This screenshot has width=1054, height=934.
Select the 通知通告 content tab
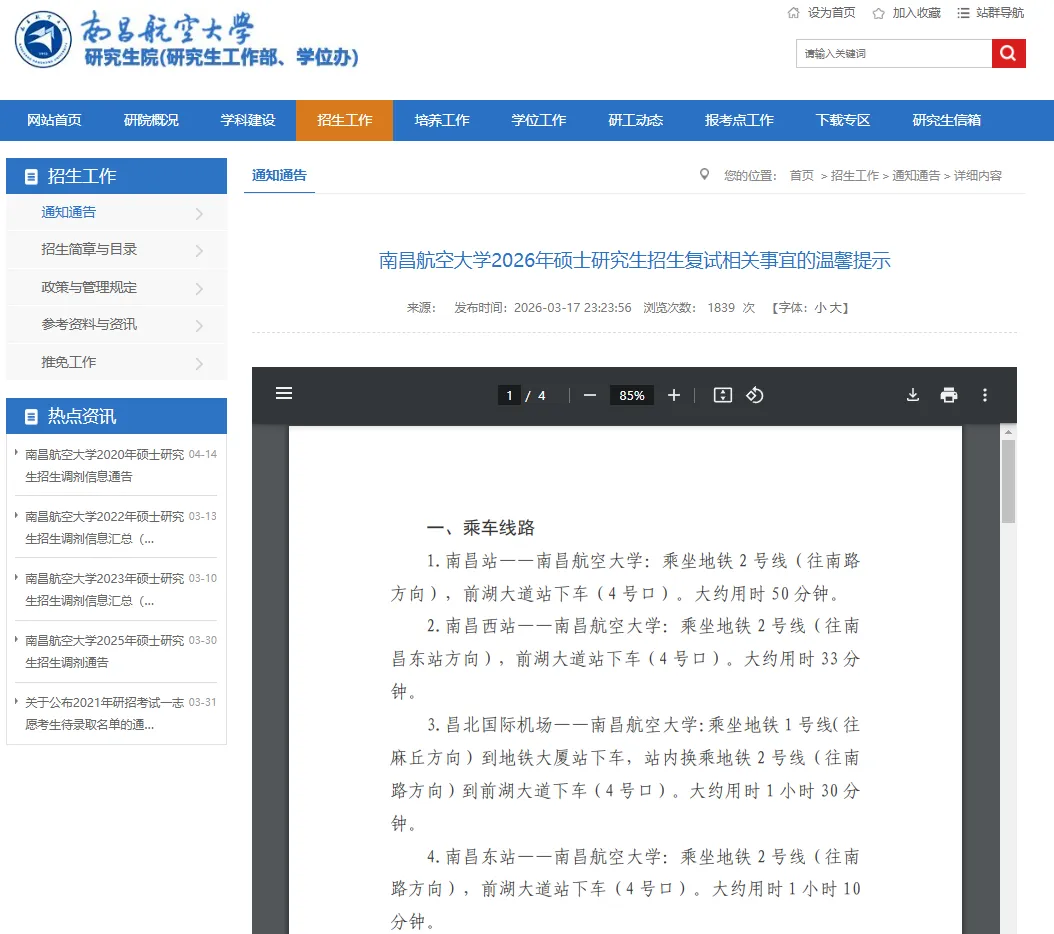point(279,176)
